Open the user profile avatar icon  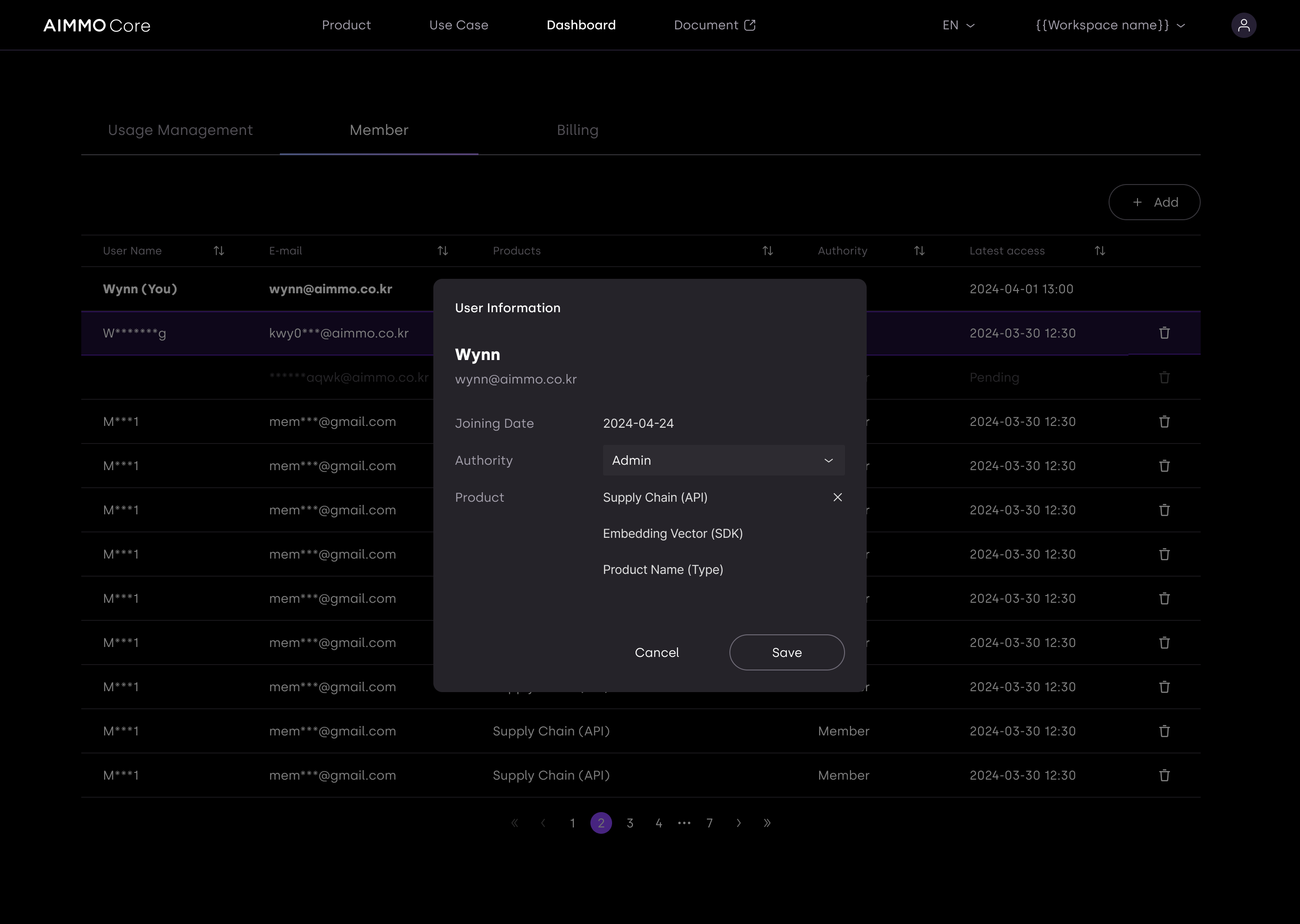pos(1244,25)
